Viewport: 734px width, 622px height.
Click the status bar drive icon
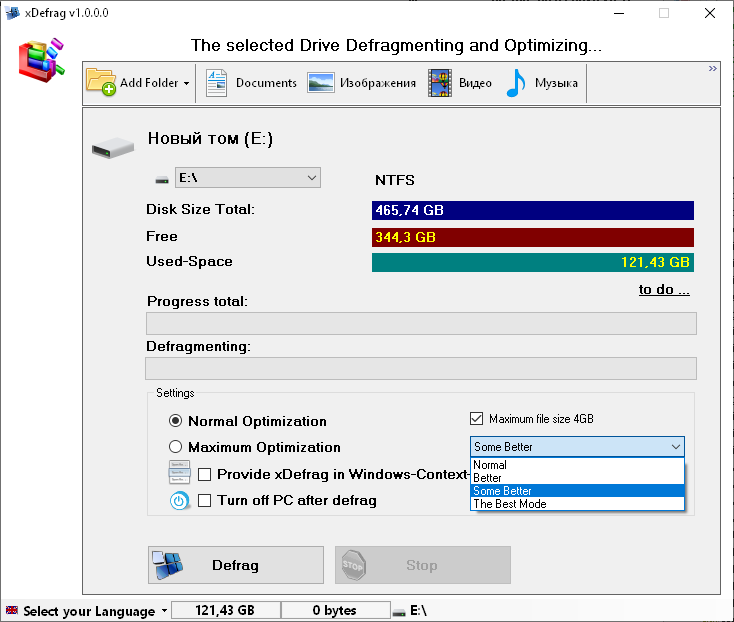coord(399,613)
